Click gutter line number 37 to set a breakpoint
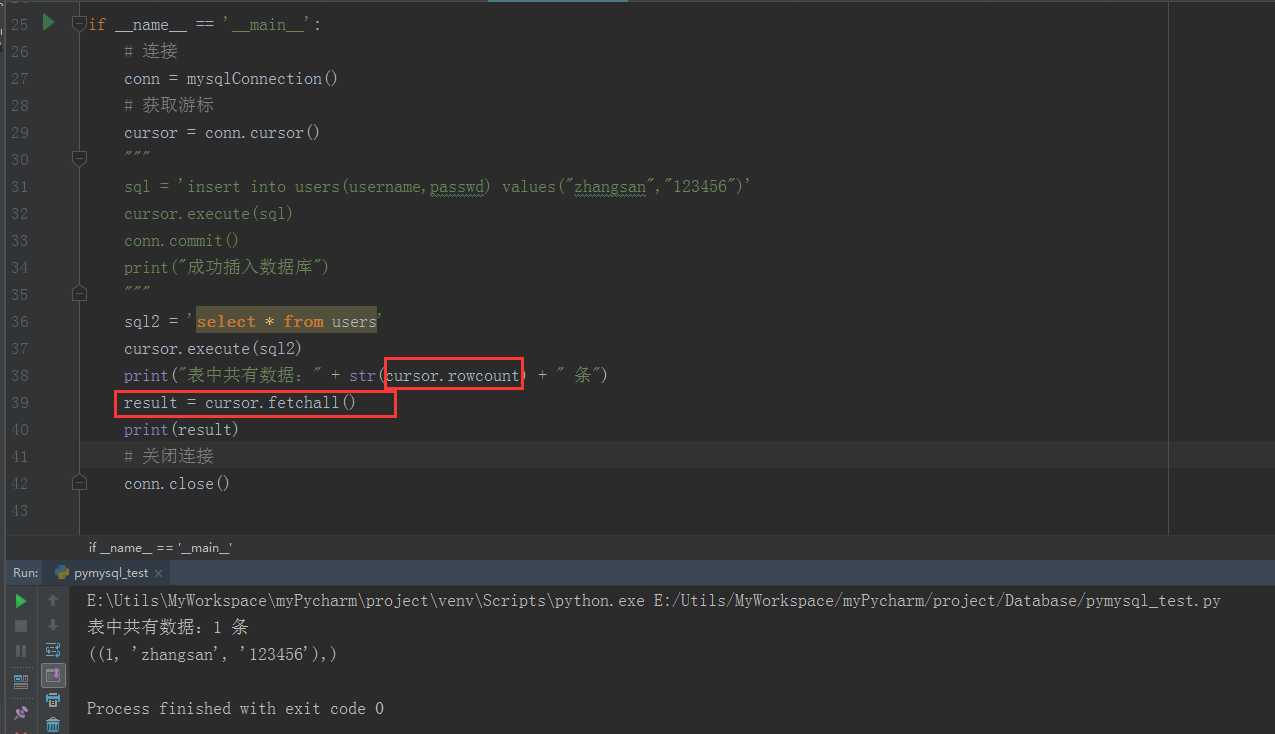This screenshot has height=734, width=1275. pos(19,348)
